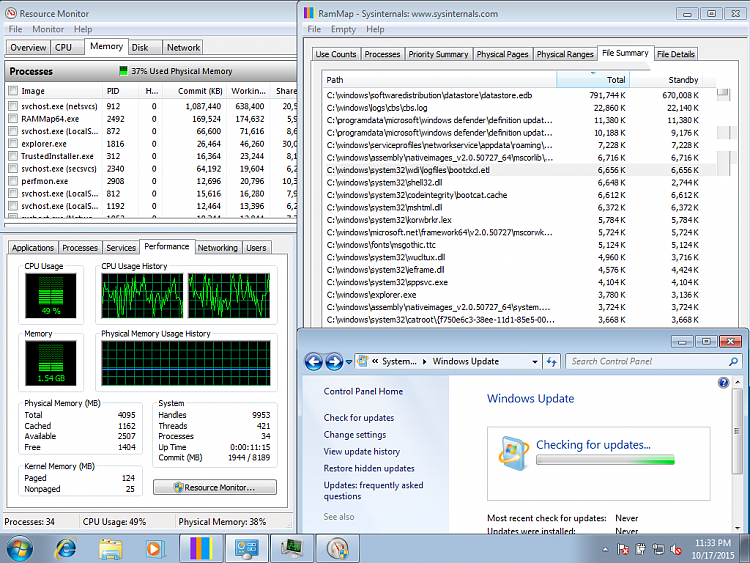Check svchost.exe PID 872 checkbox
The height and width of the screenshot is (563, 750).
(13, 131)
